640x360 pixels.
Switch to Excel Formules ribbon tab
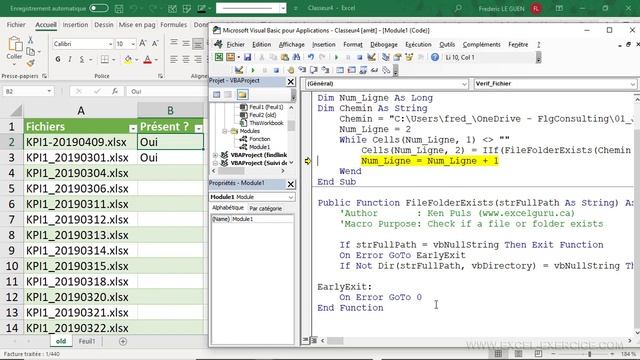point(173,25)
